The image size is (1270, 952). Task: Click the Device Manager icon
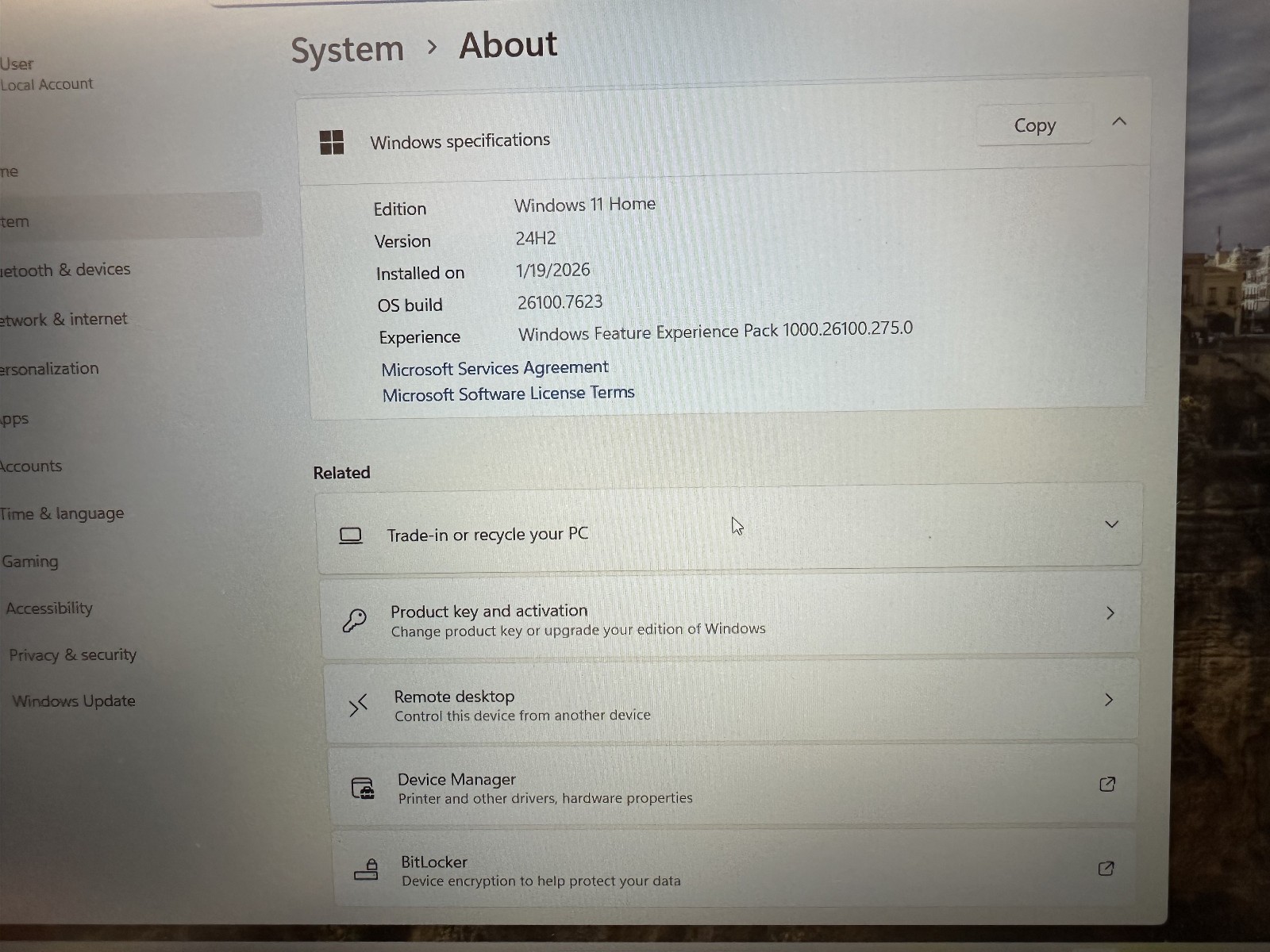click(x=363, y=789)
